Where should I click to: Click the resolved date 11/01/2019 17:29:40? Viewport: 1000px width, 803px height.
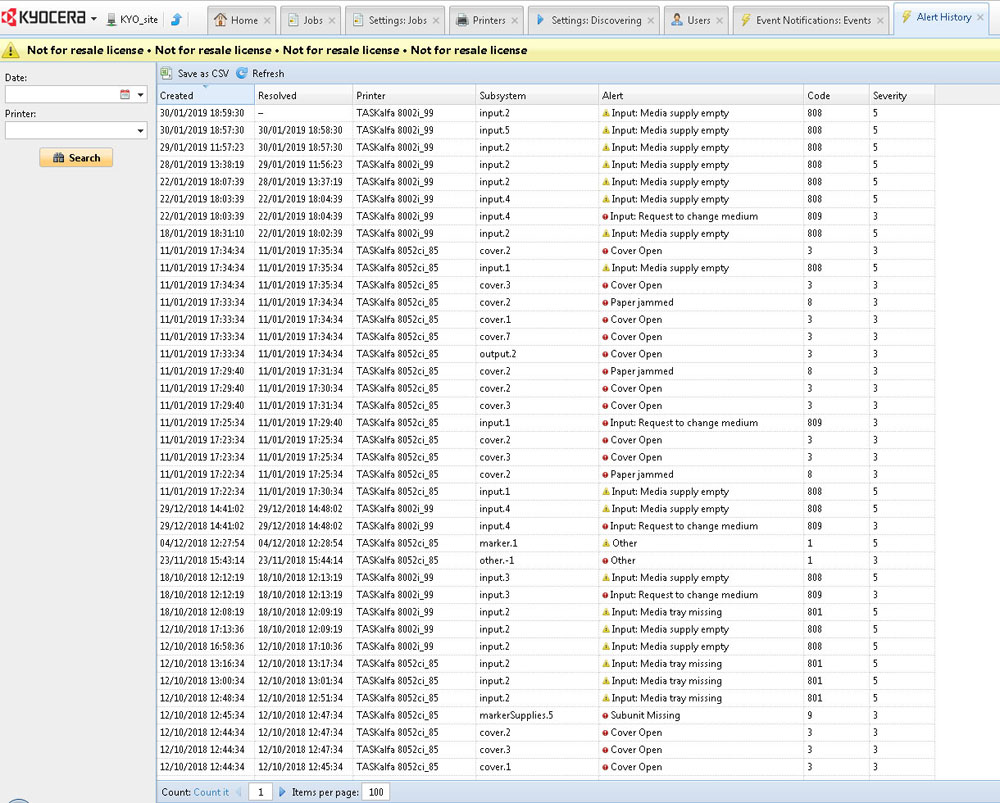coord(300,423)
